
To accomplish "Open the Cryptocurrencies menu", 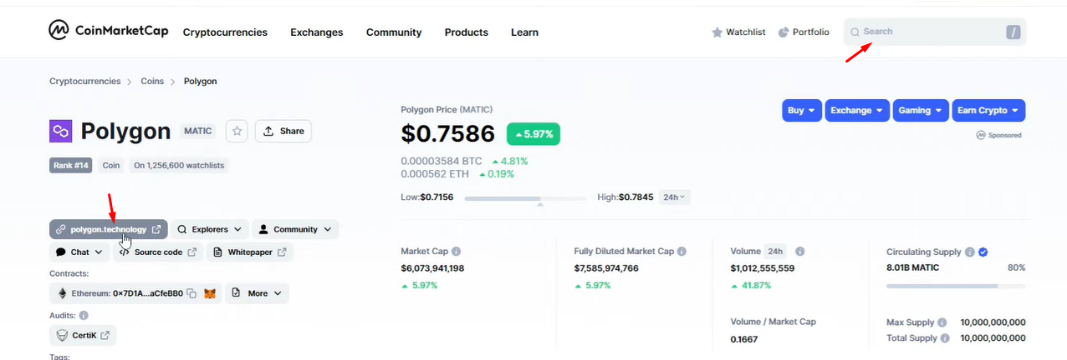I will (x=225, y=32).
